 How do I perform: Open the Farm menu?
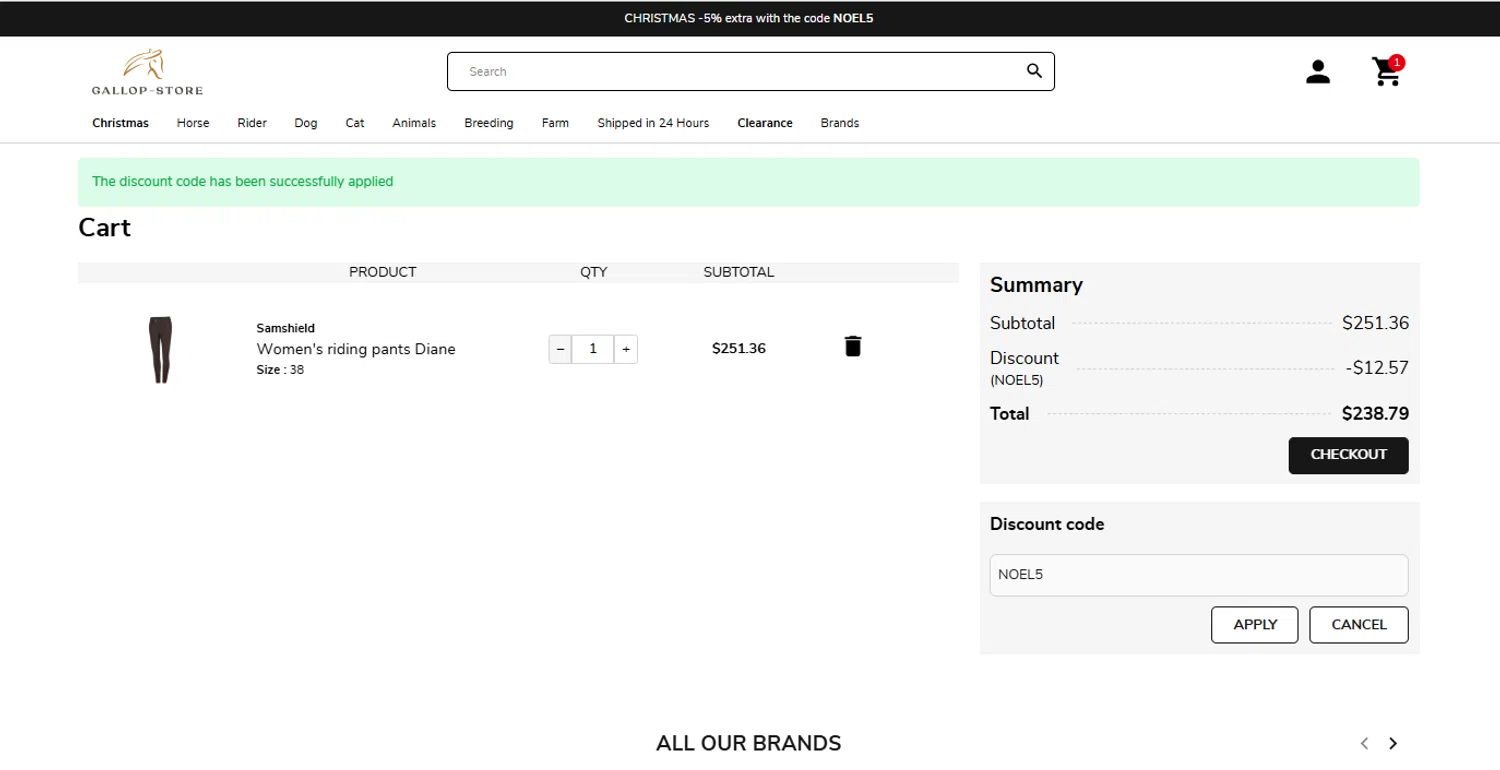555,123
